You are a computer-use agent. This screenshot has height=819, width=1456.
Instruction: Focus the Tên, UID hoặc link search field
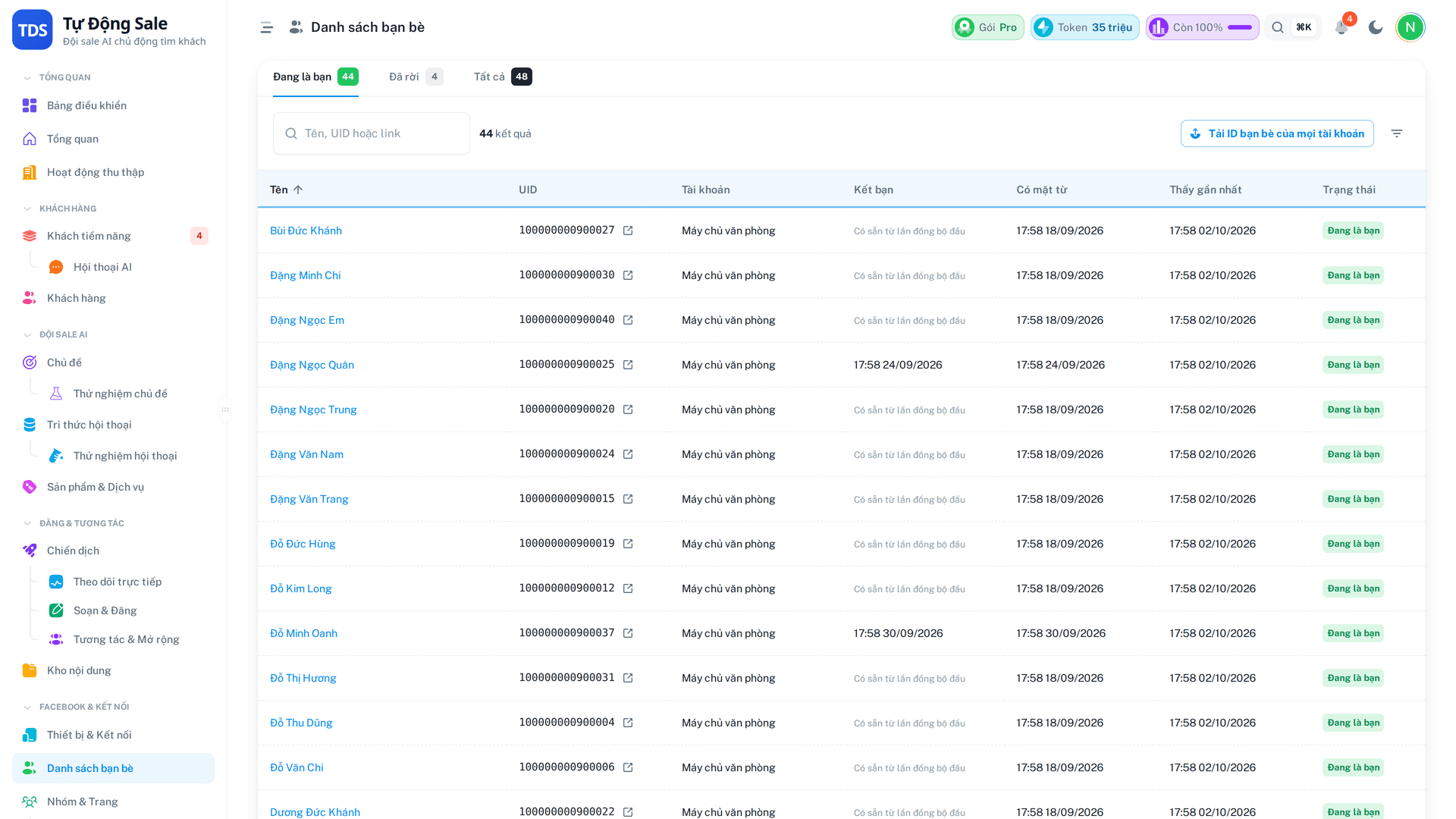pos(372,133)
